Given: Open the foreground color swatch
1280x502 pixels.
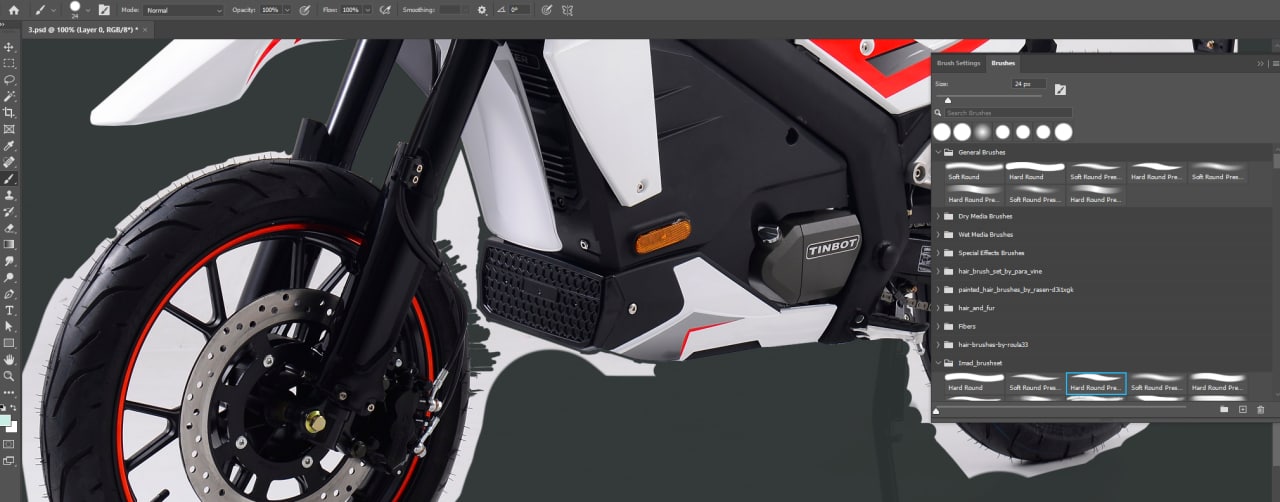Looking at the screenshot, I should coord(6,420).
